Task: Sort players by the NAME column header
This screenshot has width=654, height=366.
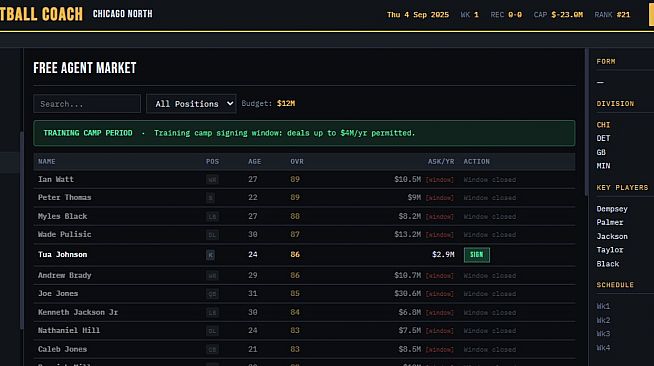Action: (x=47, y=161)
